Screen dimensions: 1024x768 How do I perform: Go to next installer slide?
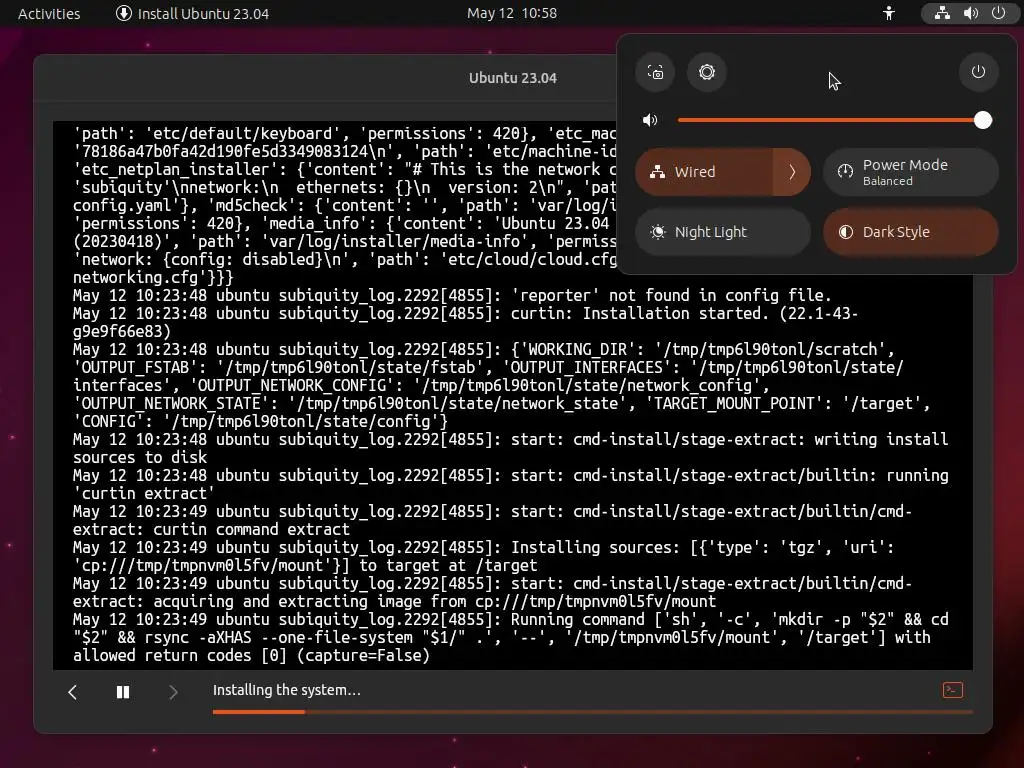coord(173,692)
